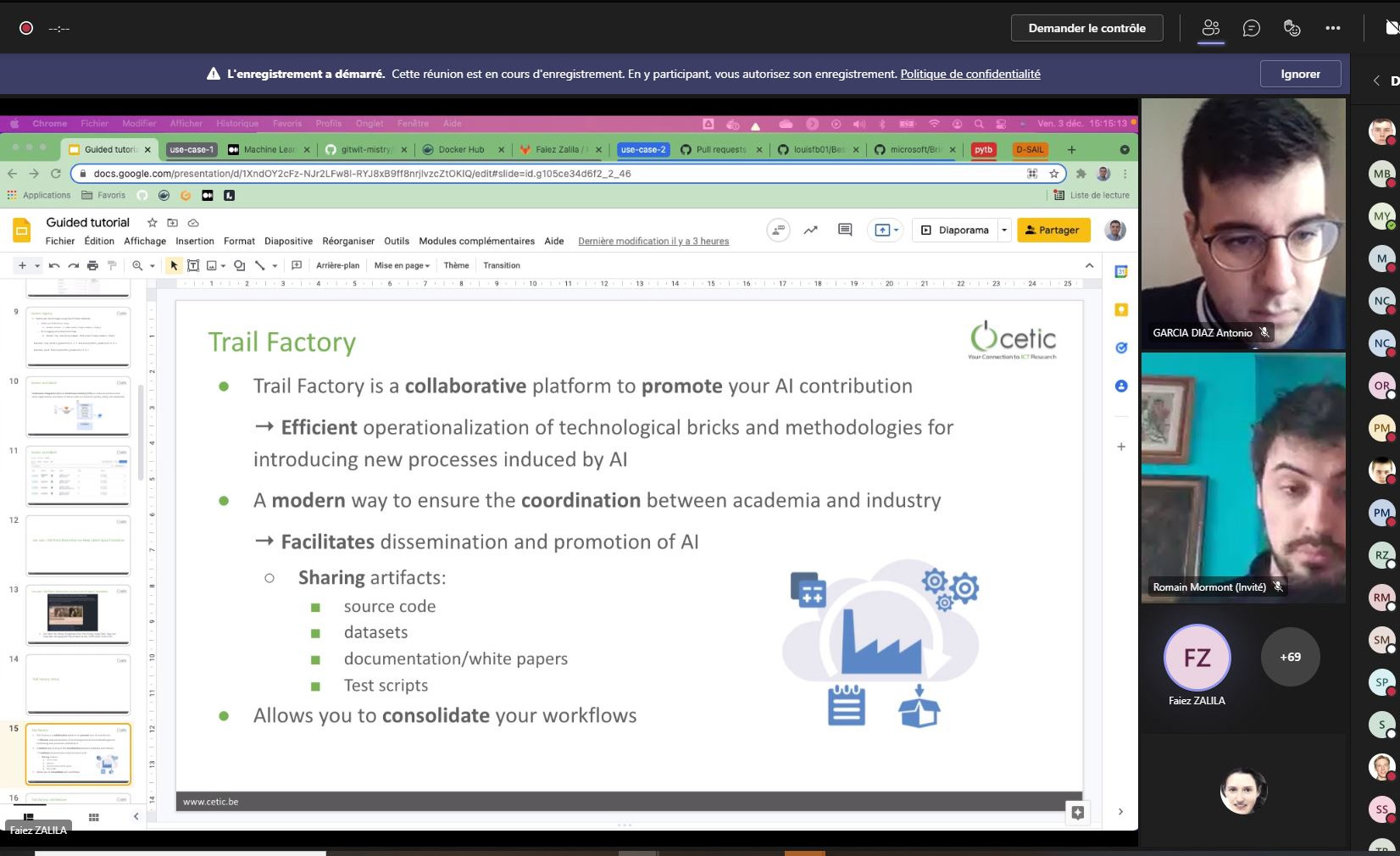Click the undo arrow in Slides toolbar
Viewport: 1400px width, 856px height.
54,265
